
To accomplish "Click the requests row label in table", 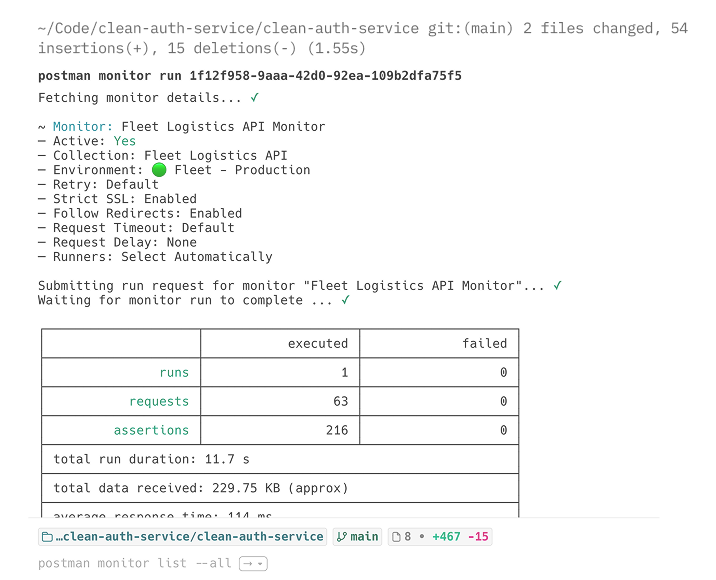I will tap(159, 401).
